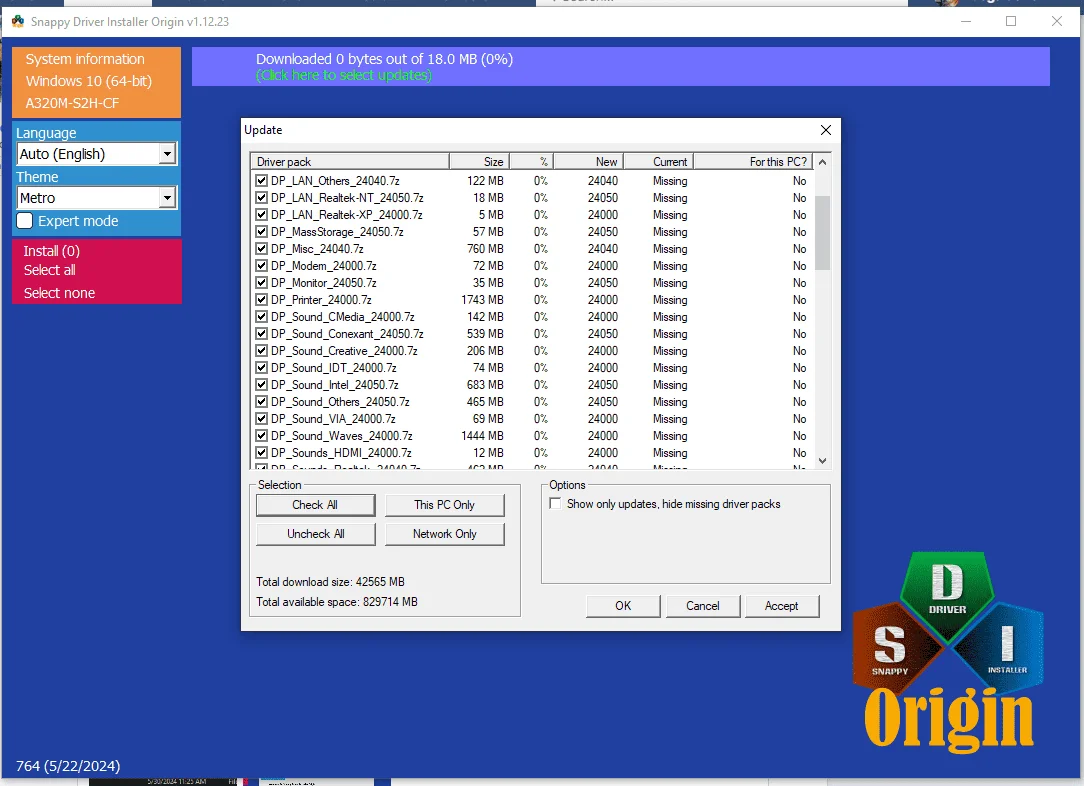Click the download progress bar
The image size is (1084, 786).
tap(620, 66)
